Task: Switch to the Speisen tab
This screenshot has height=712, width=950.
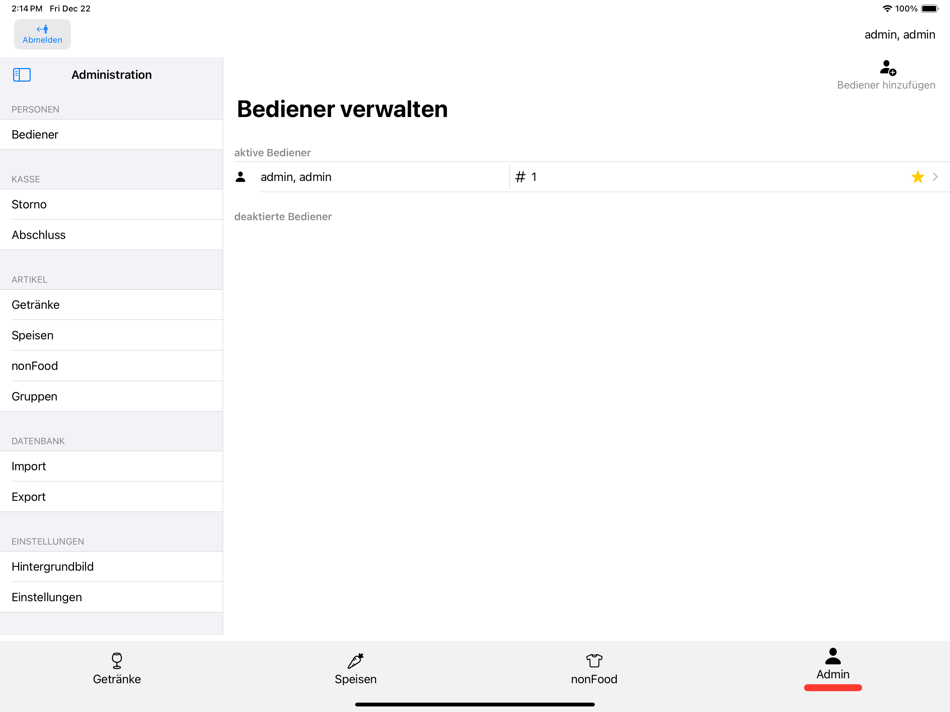Action: [x=355, y=670]
